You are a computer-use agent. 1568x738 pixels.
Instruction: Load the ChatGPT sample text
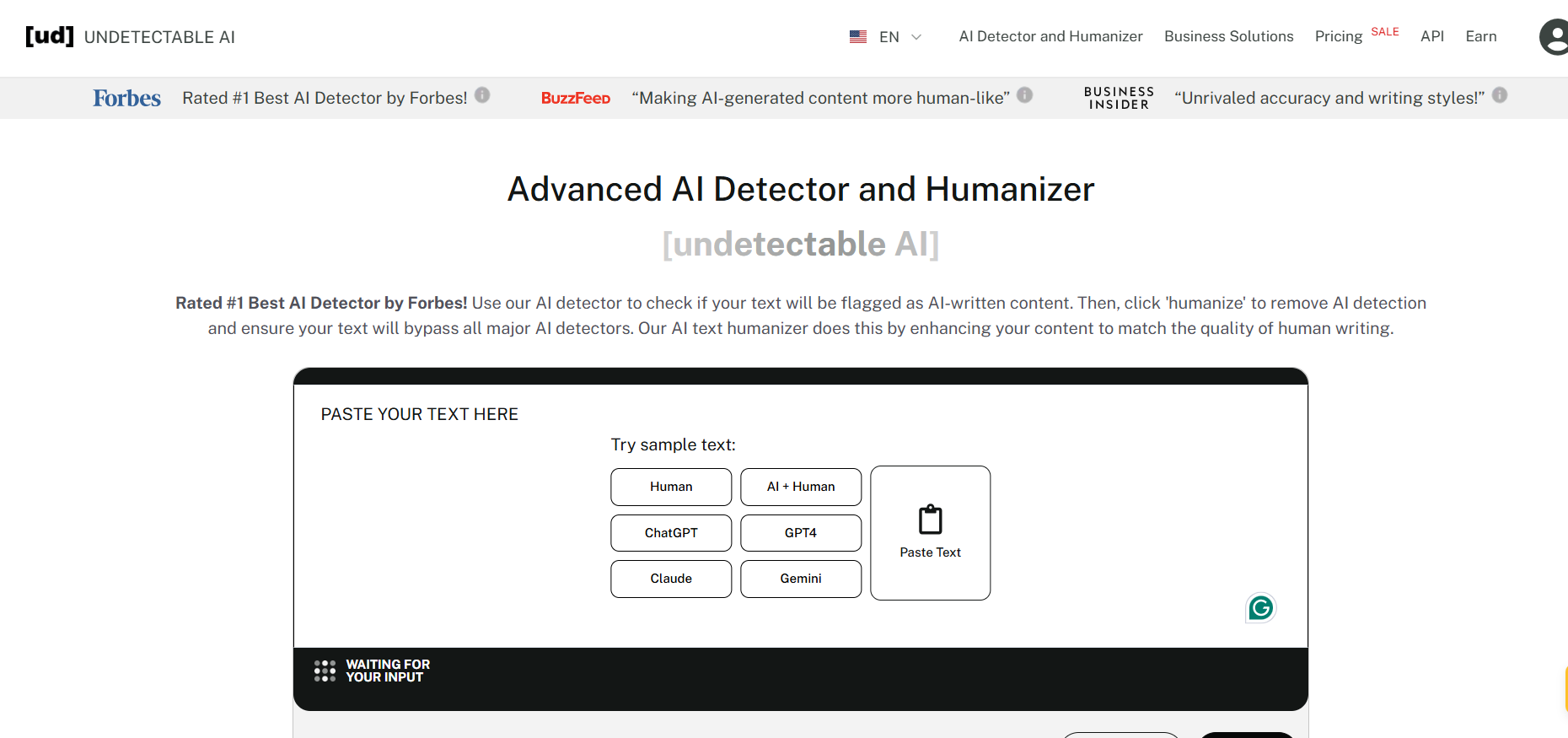pyautogui.click(x=671, y=533)
